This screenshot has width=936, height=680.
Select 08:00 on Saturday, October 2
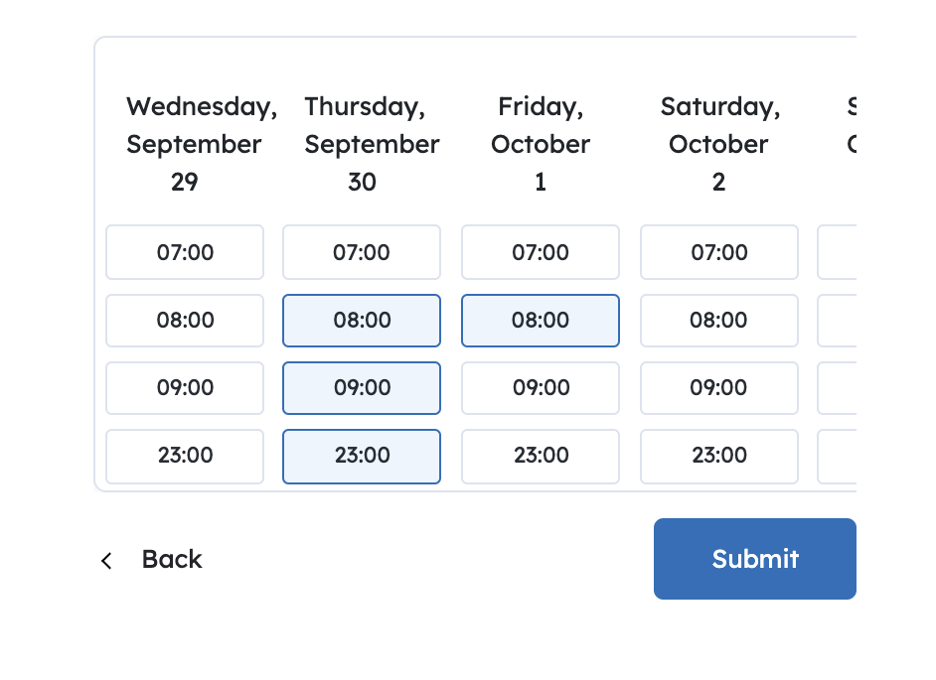point(719,320)
